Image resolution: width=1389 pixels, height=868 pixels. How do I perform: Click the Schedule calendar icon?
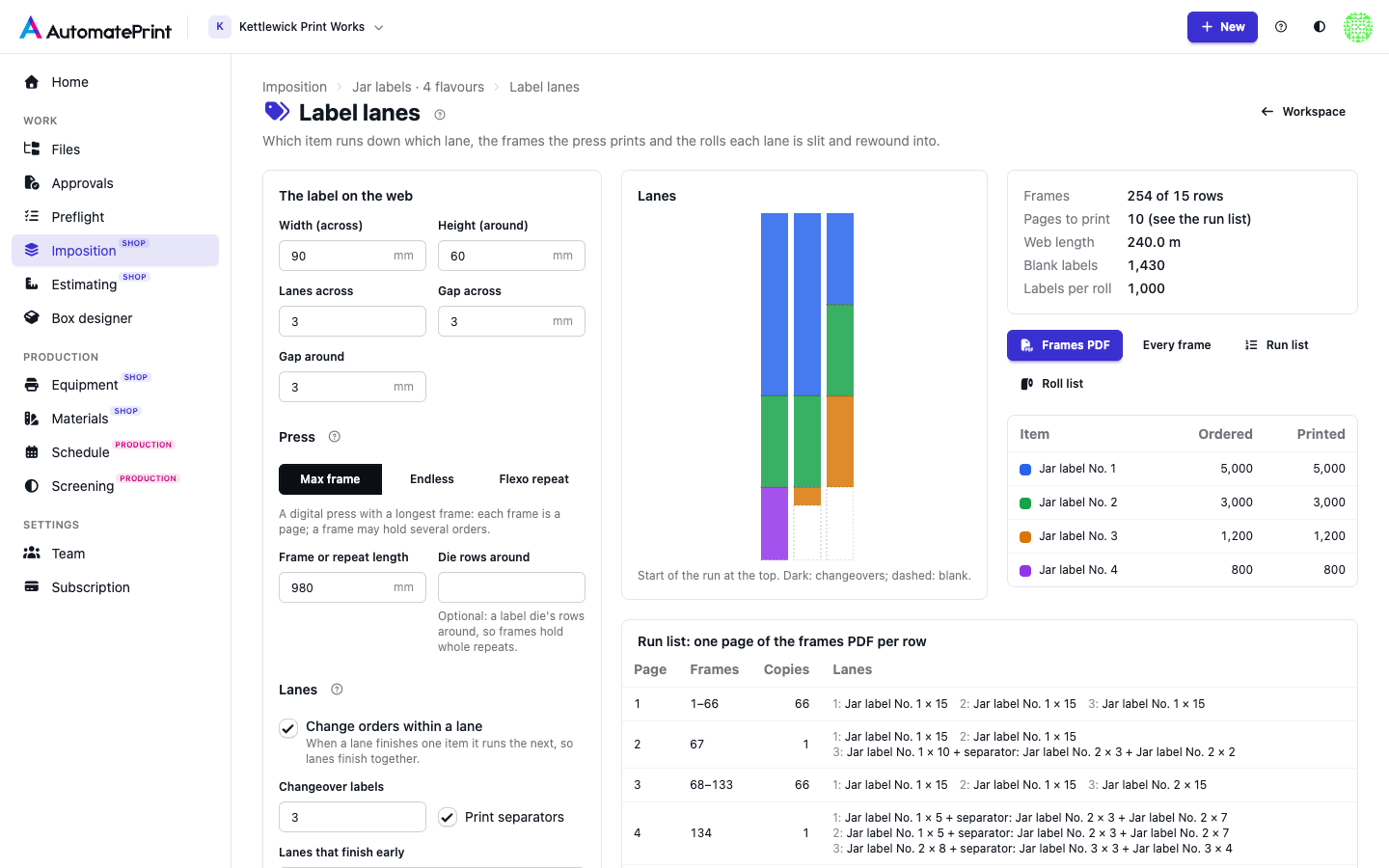click(x=32, y=452)
